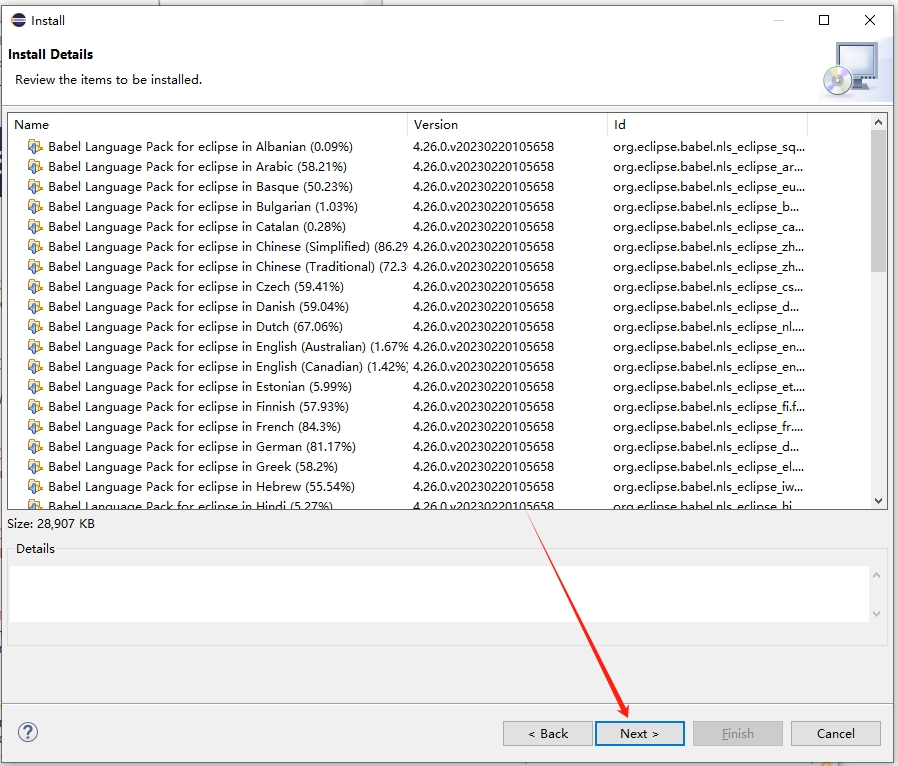Click the Greek language pack feature icon
The image size is (898, 766).
pyautogui.click(x=35, y=467)
